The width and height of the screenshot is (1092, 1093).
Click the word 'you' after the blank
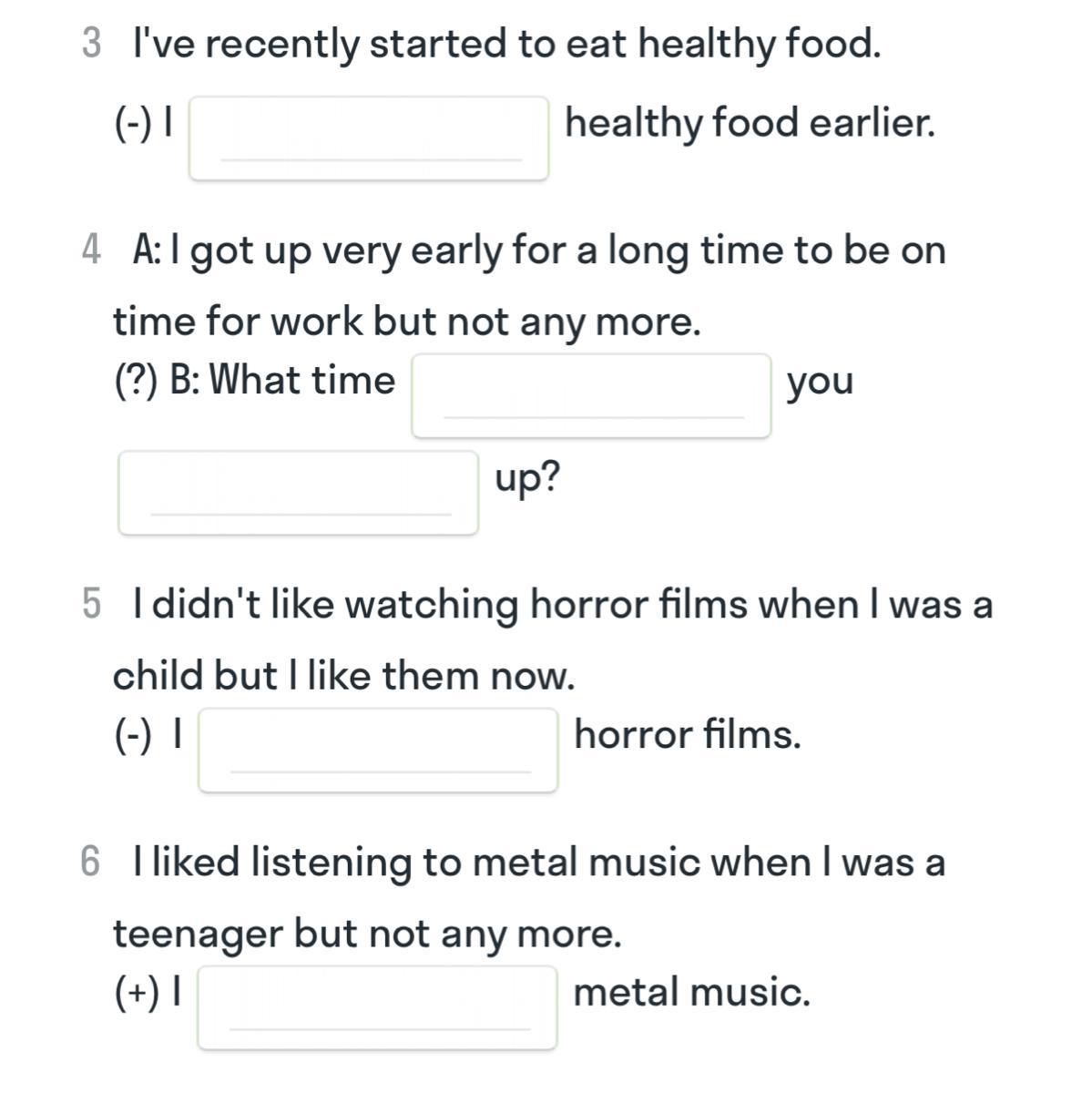pyautogui.click(x=821, y=383)
